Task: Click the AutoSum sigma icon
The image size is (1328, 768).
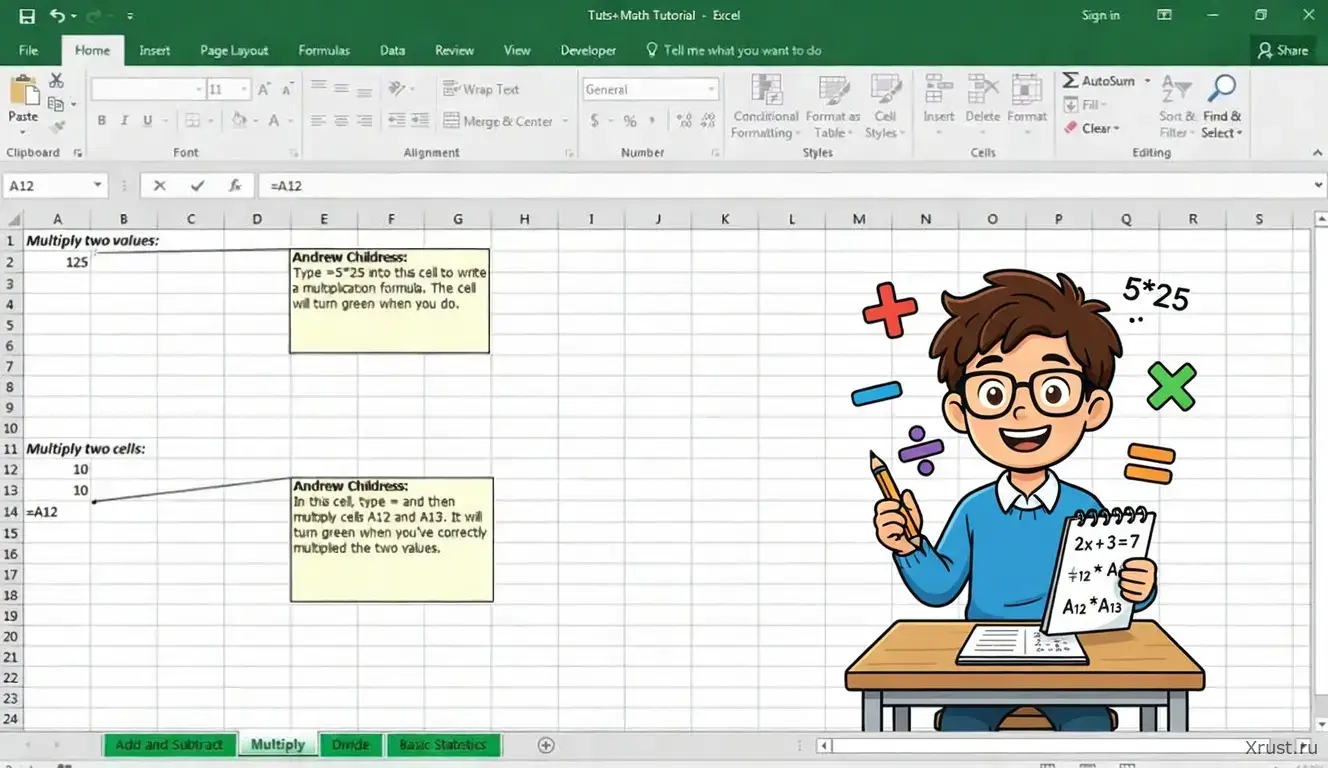Action: [1071, 80]
